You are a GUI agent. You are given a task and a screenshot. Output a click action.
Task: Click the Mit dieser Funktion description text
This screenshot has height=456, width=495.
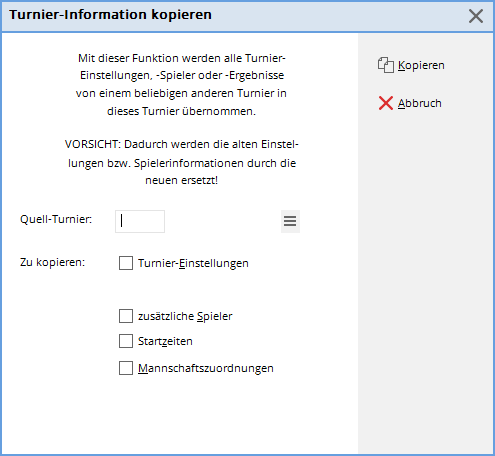click(181, 84)
